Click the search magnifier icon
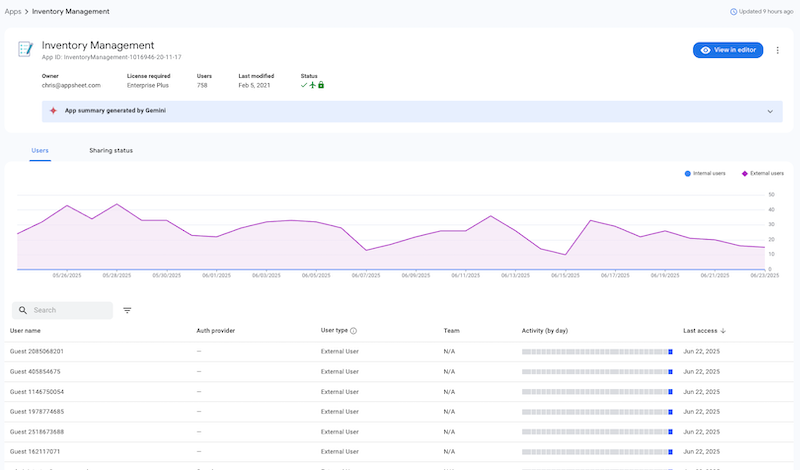 tap(22, 310)
